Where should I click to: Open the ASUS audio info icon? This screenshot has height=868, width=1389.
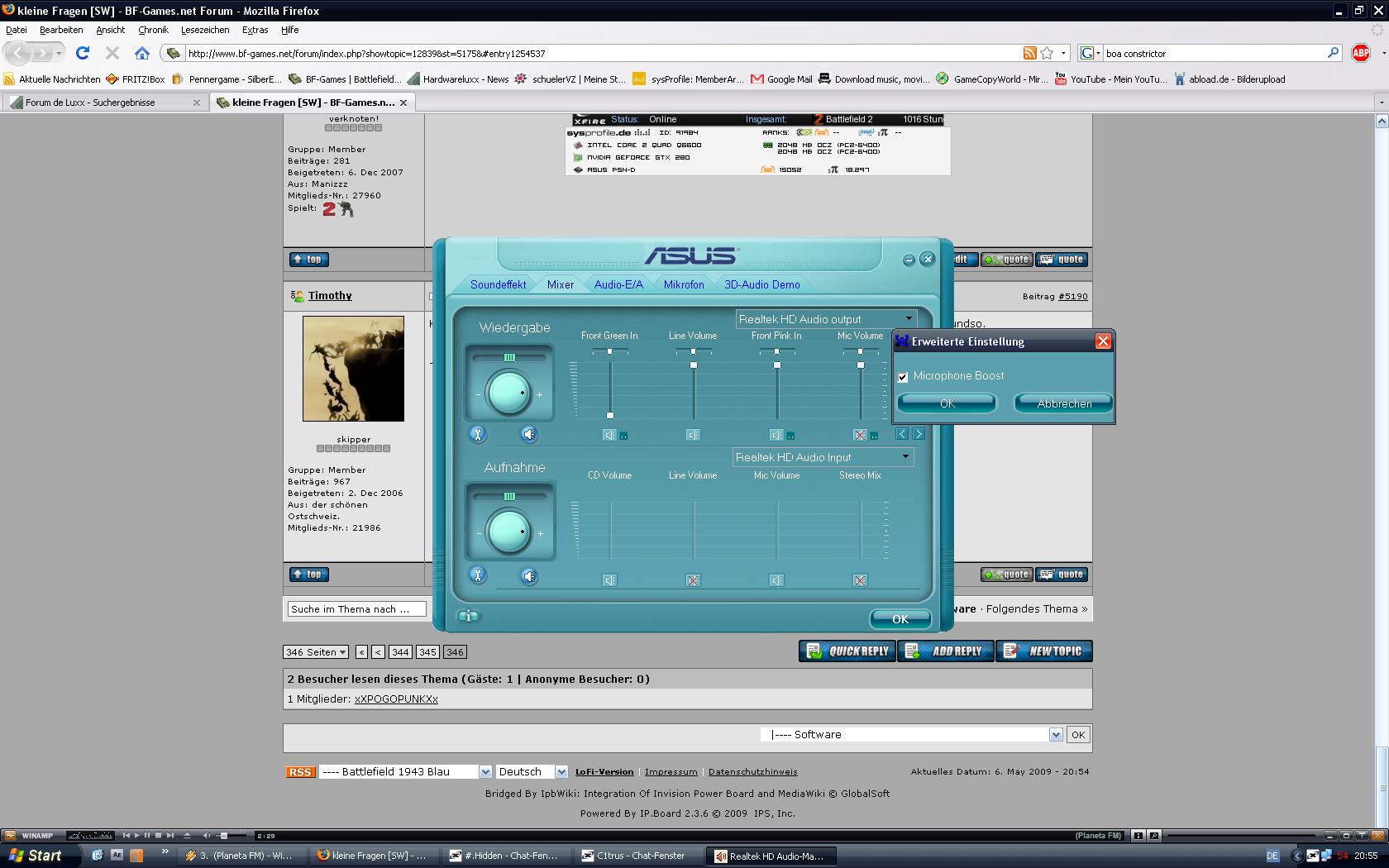tap(468, 616)
